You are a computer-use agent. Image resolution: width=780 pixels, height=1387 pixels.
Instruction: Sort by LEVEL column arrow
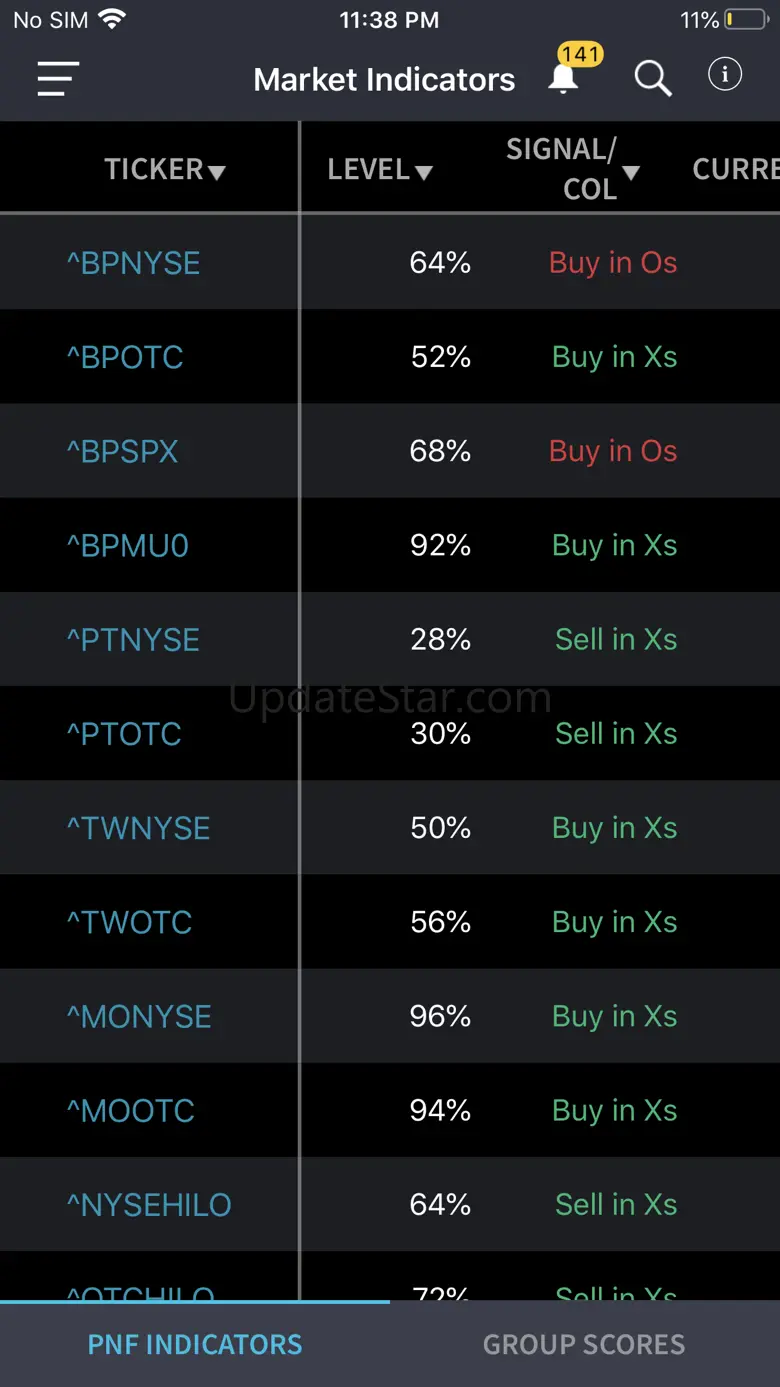pyautogui.click(x=424, y=173)
